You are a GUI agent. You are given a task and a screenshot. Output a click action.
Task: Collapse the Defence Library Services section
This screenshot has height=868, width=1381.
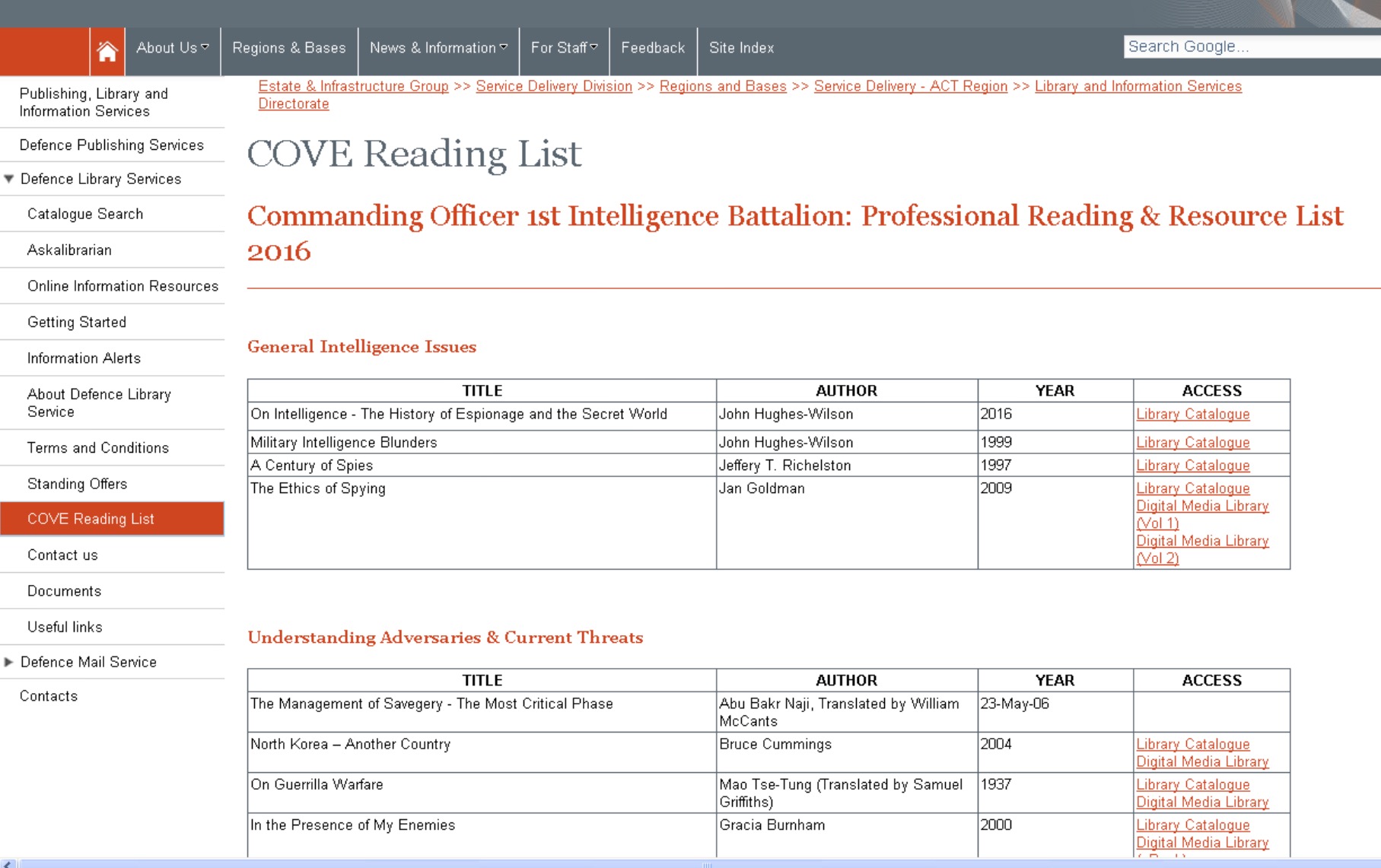[8, 179]
